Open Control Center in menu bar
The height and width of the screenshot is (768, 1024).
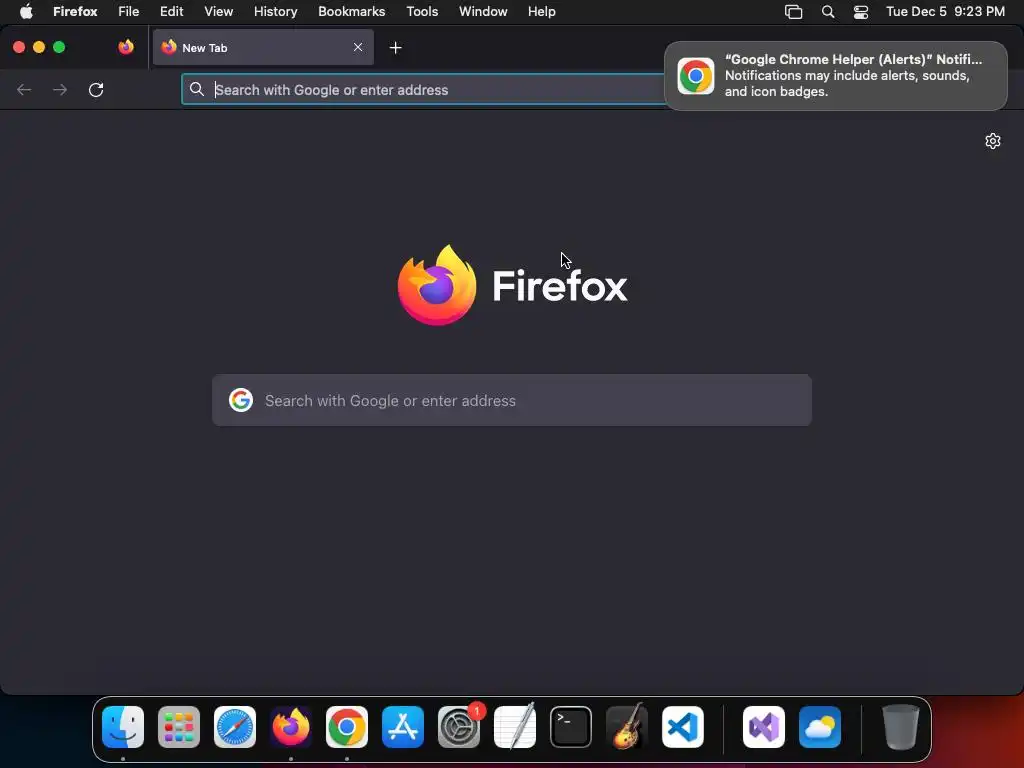tap(861, 12)
